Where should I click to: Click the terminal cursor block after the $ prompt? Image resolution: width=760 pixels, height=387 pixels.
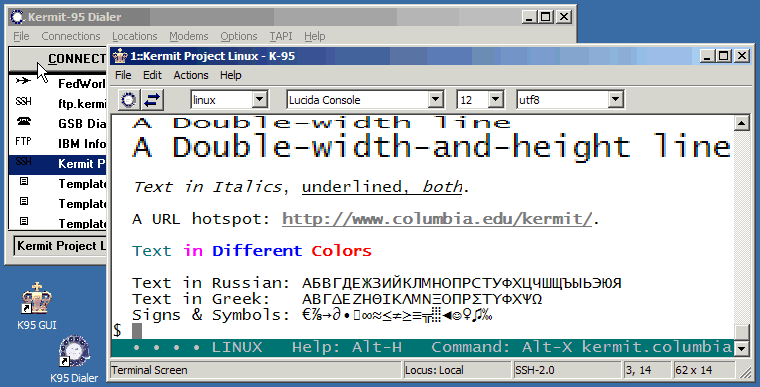pos(137,331)
